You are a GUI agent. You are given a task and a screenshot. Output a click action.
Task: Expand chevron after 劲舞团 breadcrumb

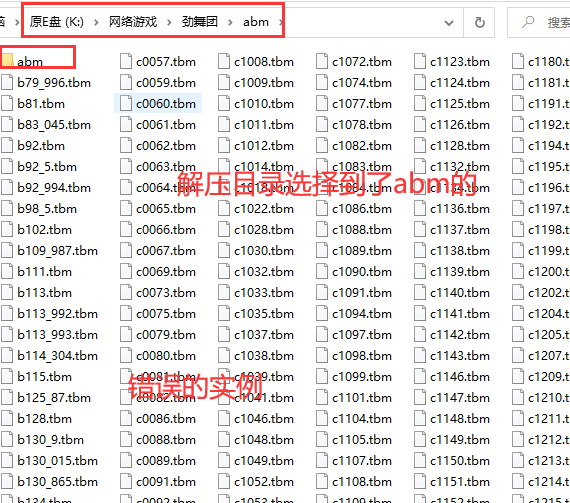coord(230,23)
